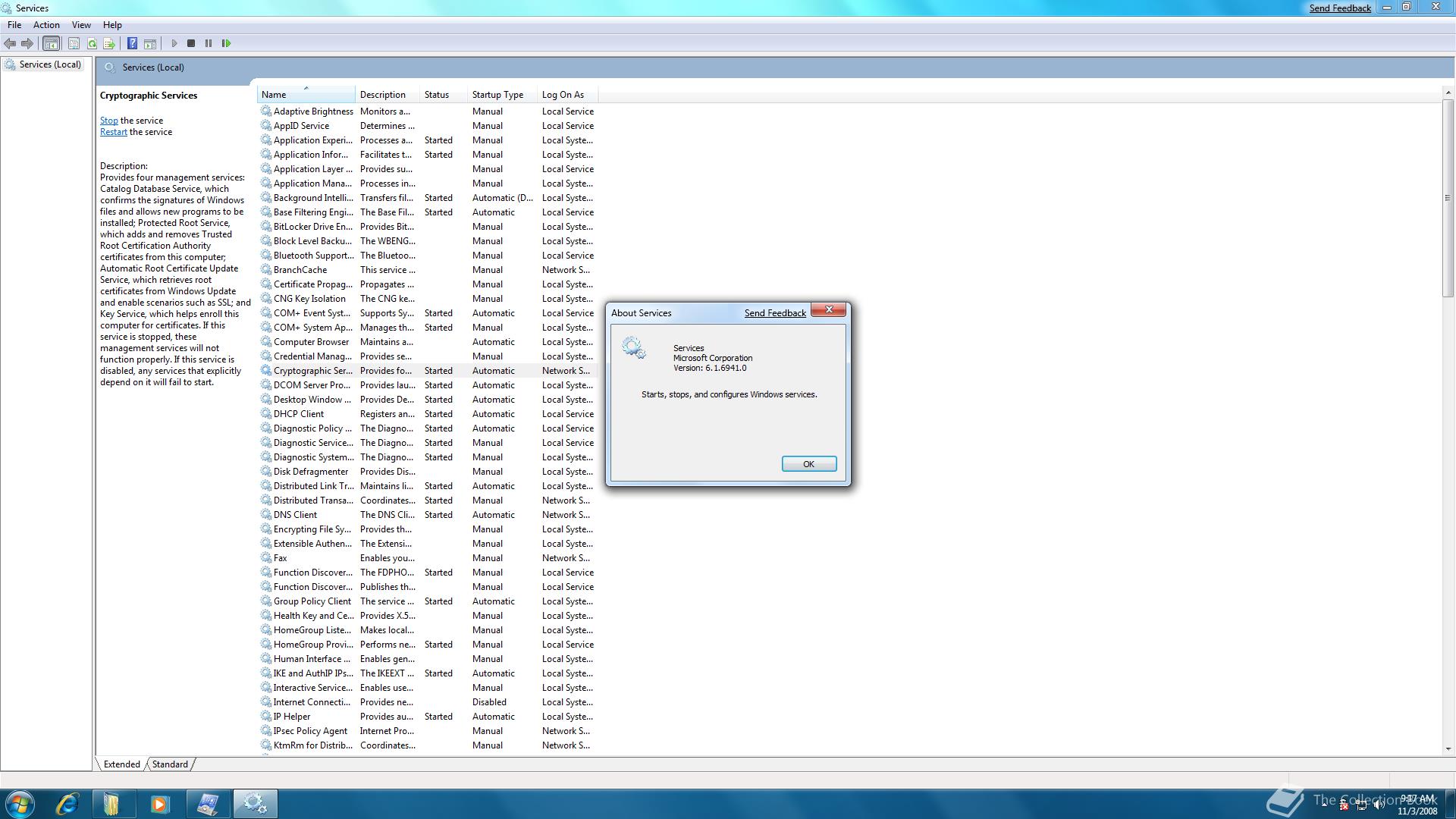Select the Fax service row
Image resolution: width=1456 pixels, height=819 pixels.
coord(428,558)
